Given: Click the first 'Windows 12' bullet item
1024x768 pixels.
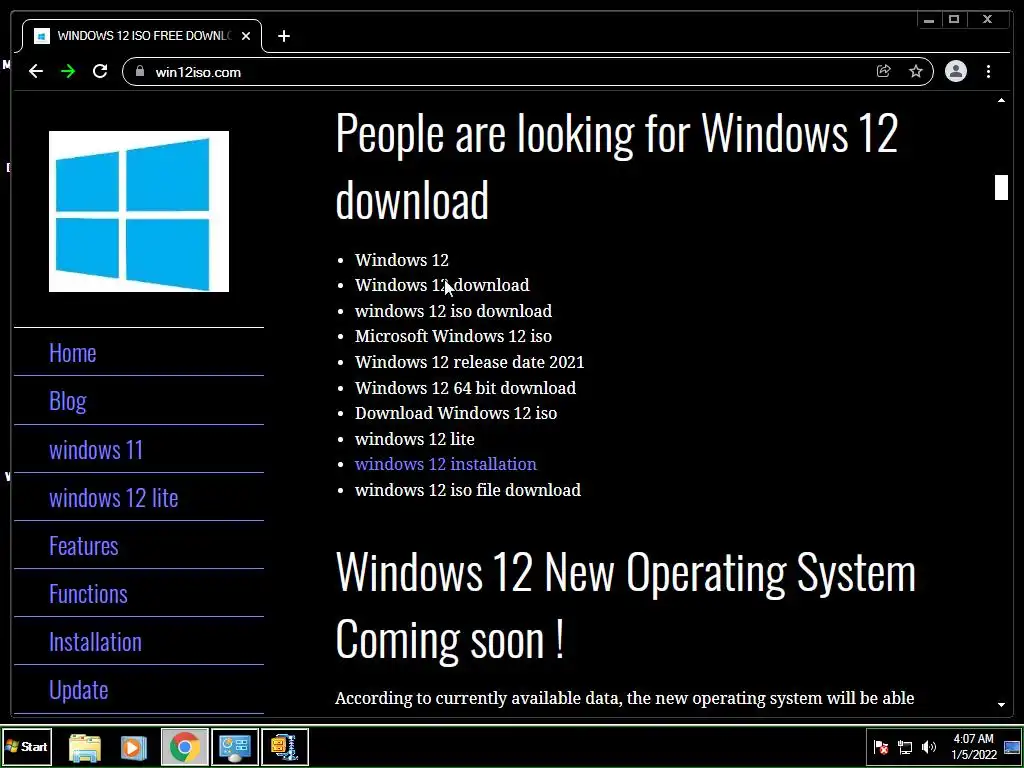Looking at the screenshot, I should [402, 260].
